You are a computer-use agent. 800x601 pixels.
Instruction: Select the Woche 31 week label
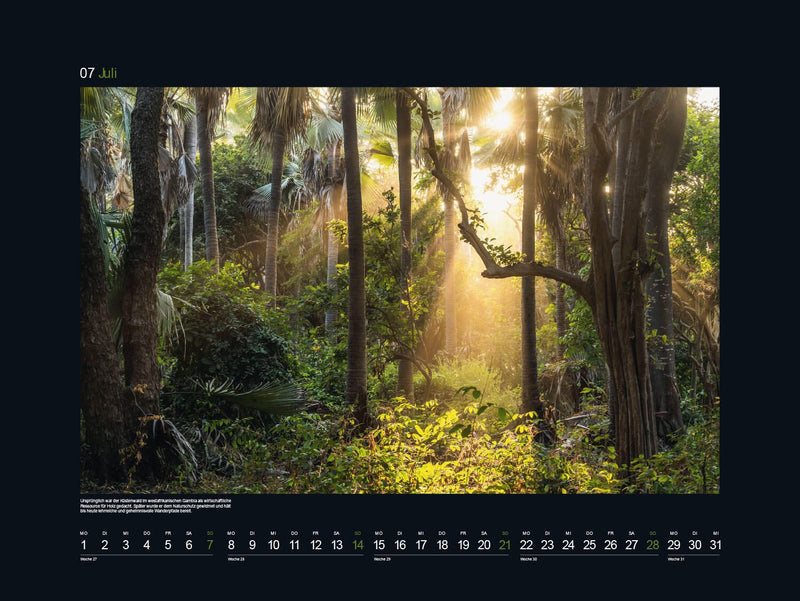click(x=676, y=559)
